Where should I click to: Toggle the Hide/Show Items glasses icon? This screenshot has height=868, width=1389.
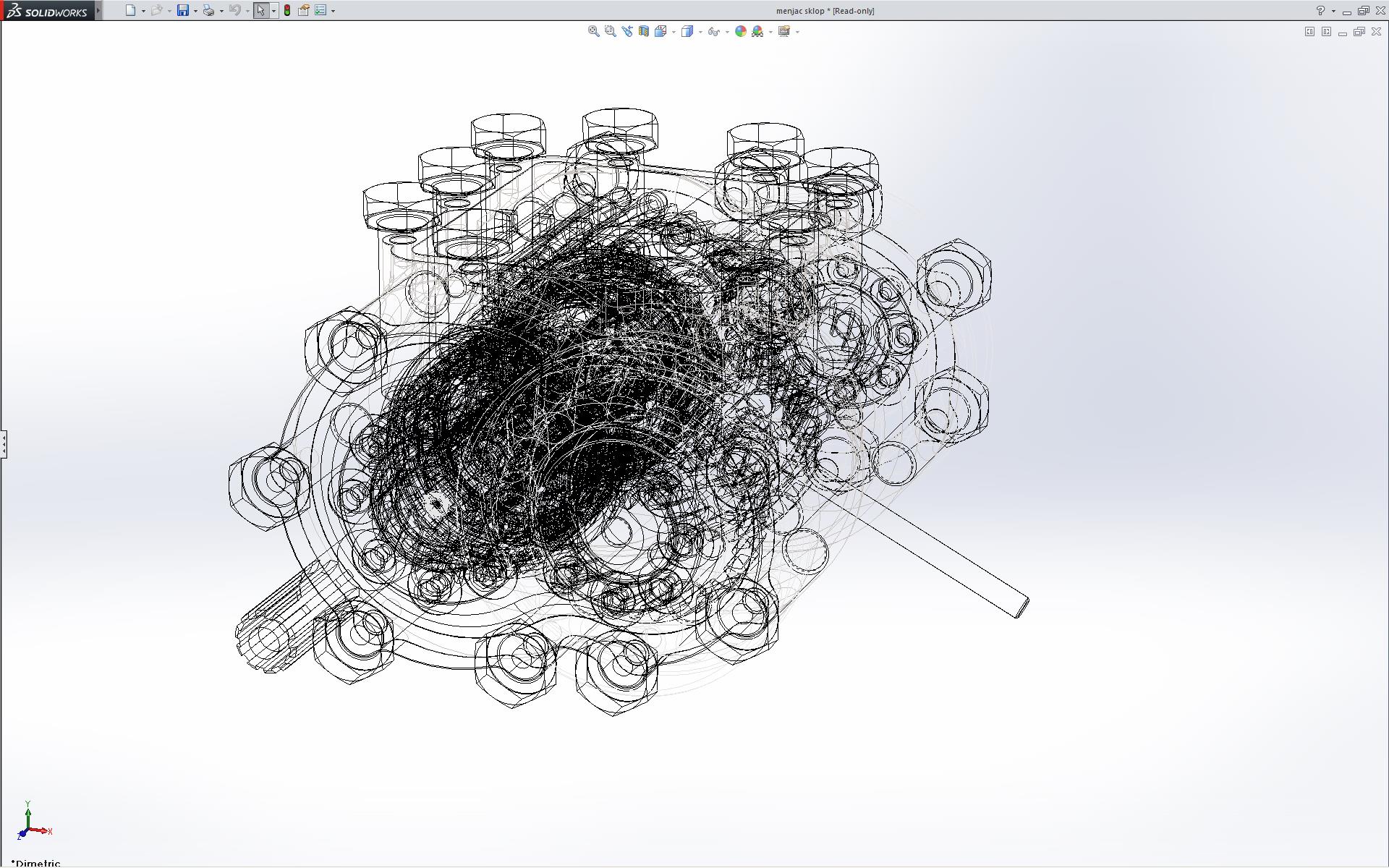coord(713,31)
